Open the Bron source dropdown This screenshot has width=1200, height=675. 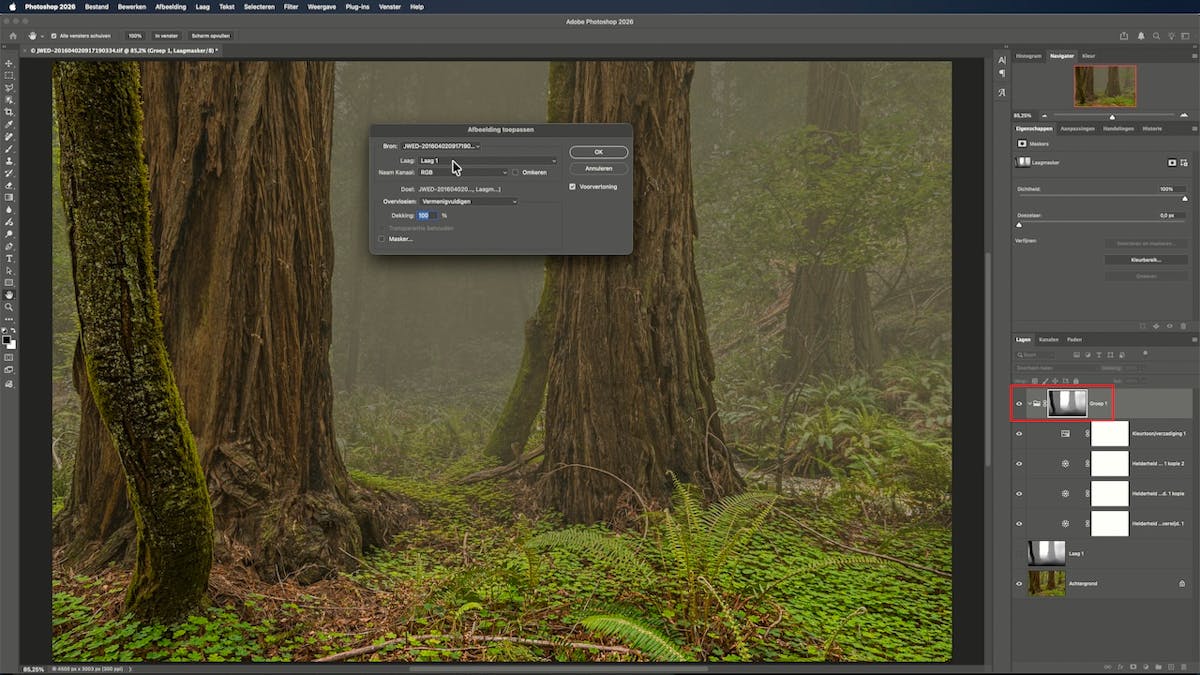tap(443, 146)
